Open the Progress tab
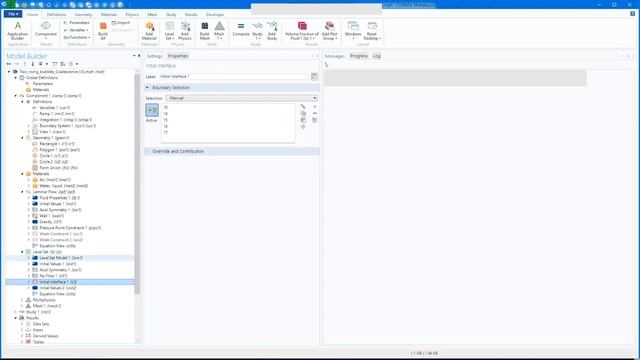Image resolution: width=640 pixels, height=360 pixels. click(359, 56)
